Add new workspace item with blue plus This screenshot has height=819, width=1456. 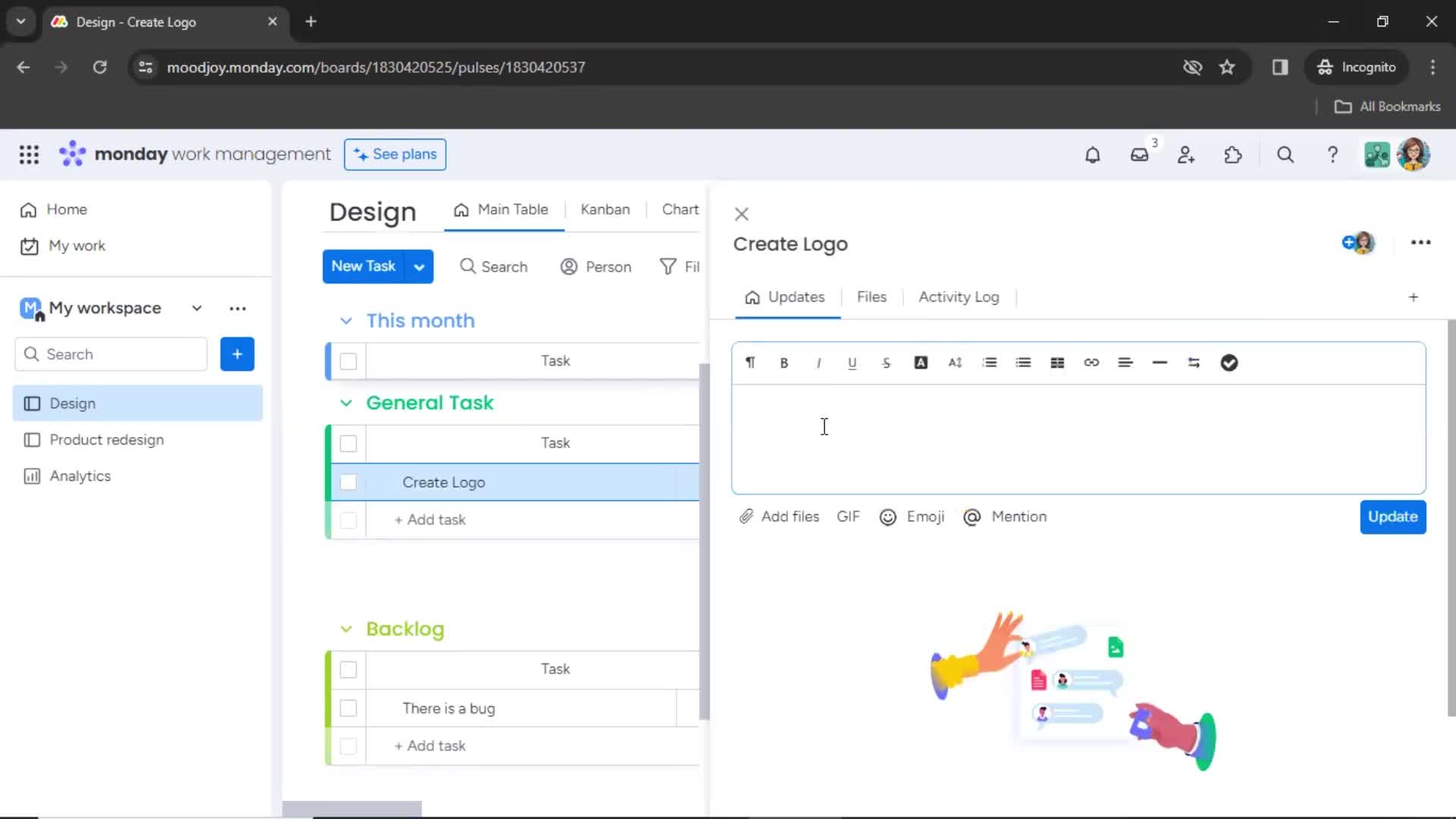click(237, 354)
